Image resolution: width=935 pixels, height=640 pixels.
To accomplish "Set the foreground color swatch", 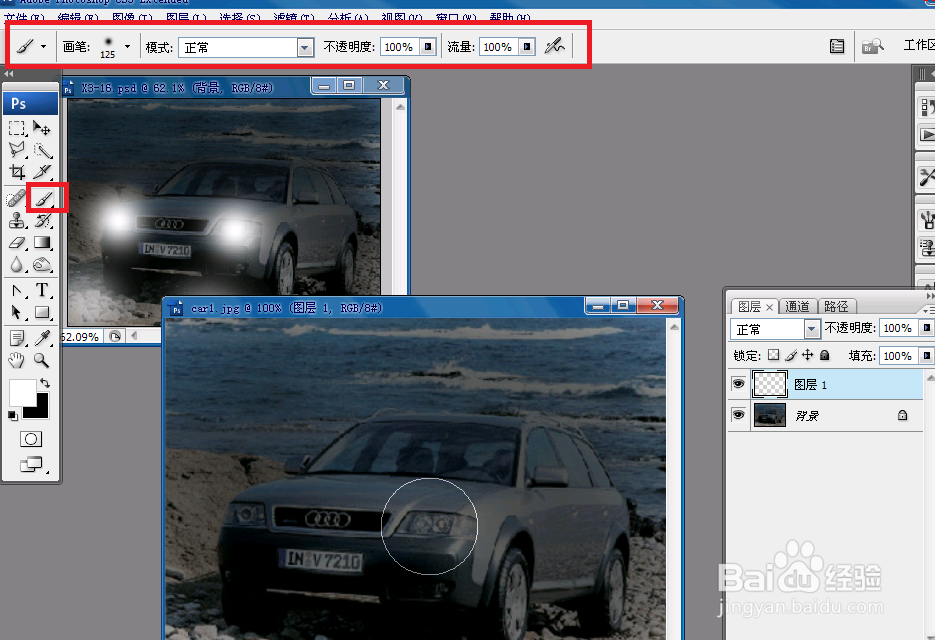I will pos(21,392).
